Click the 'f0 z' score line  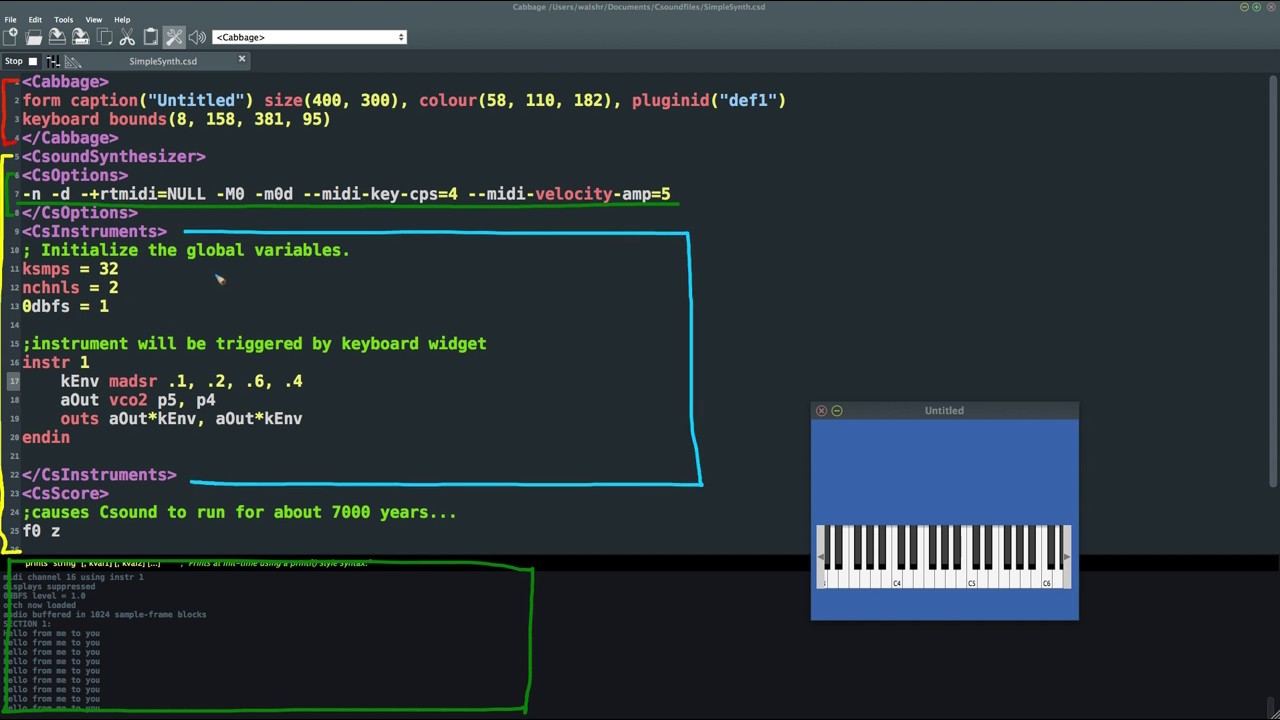tap(41, 531)
